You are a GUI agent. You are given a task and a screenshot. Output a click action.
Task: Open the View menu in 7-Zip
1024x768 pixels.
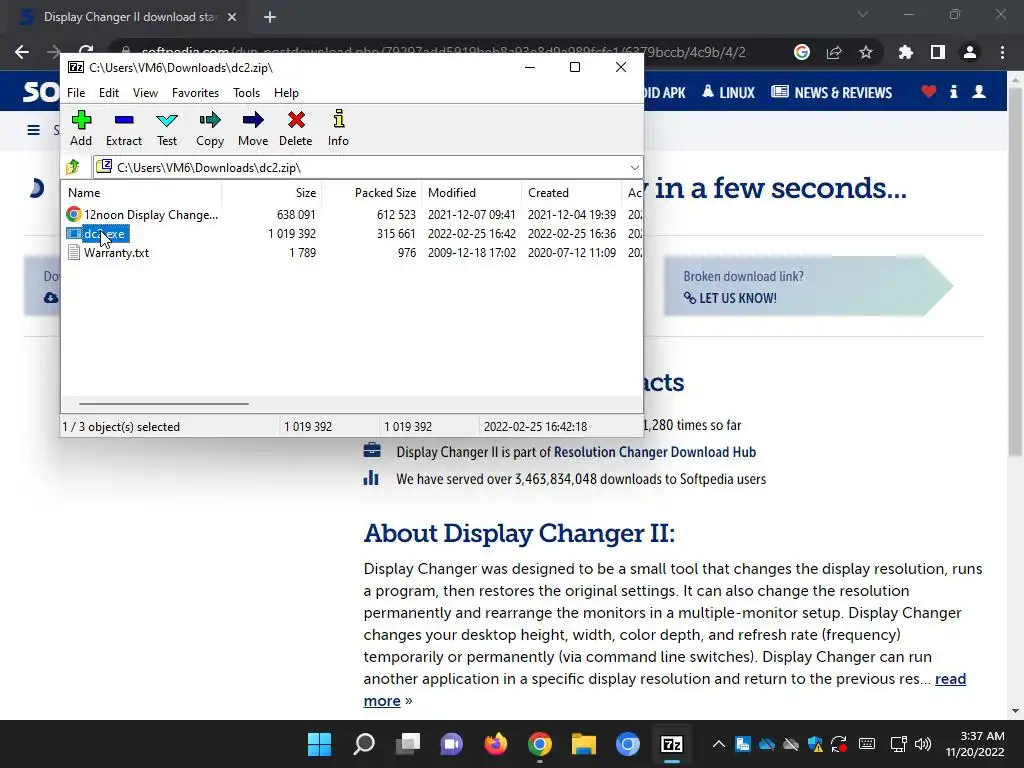coord(145,93)
